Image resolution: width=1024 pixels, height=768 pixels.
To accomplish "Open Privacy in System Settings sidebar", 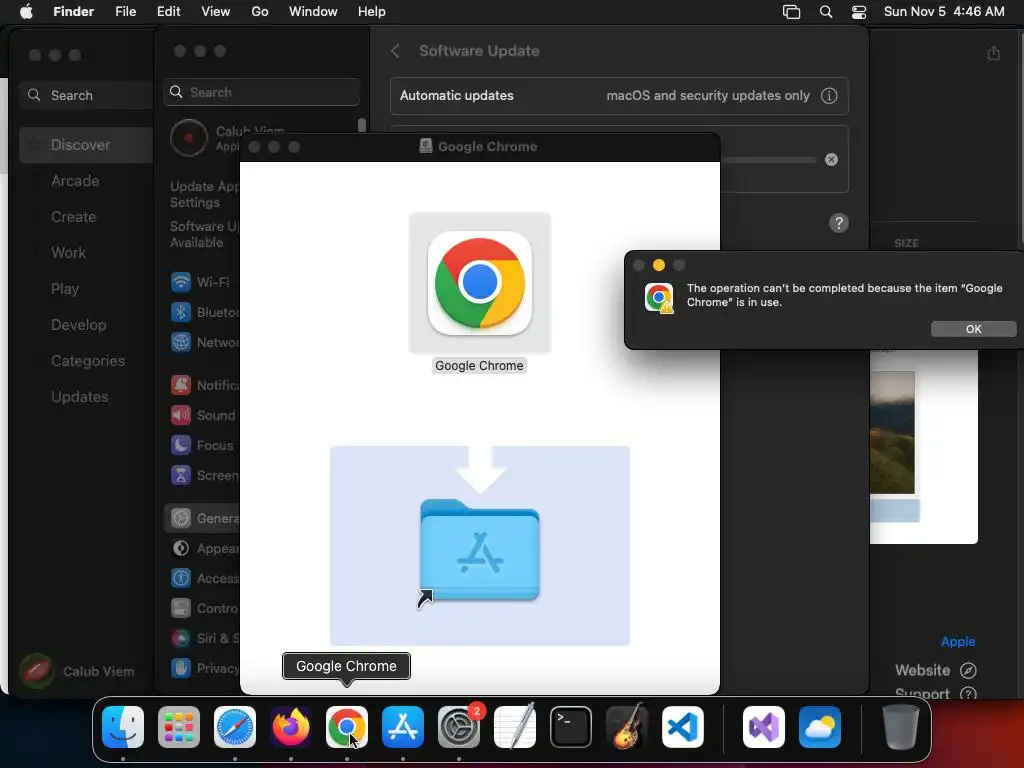I will (x=202, y=669).
